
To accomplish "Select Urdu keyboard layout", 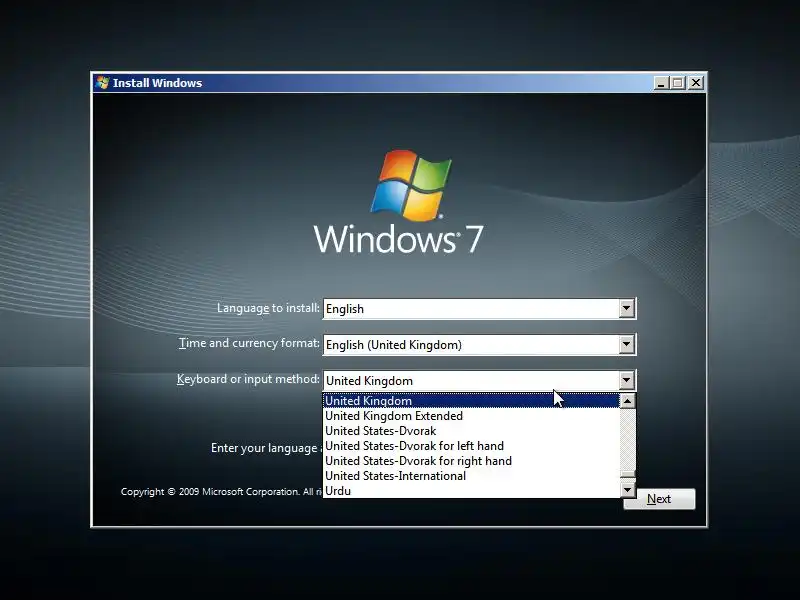I will point(471,490).
